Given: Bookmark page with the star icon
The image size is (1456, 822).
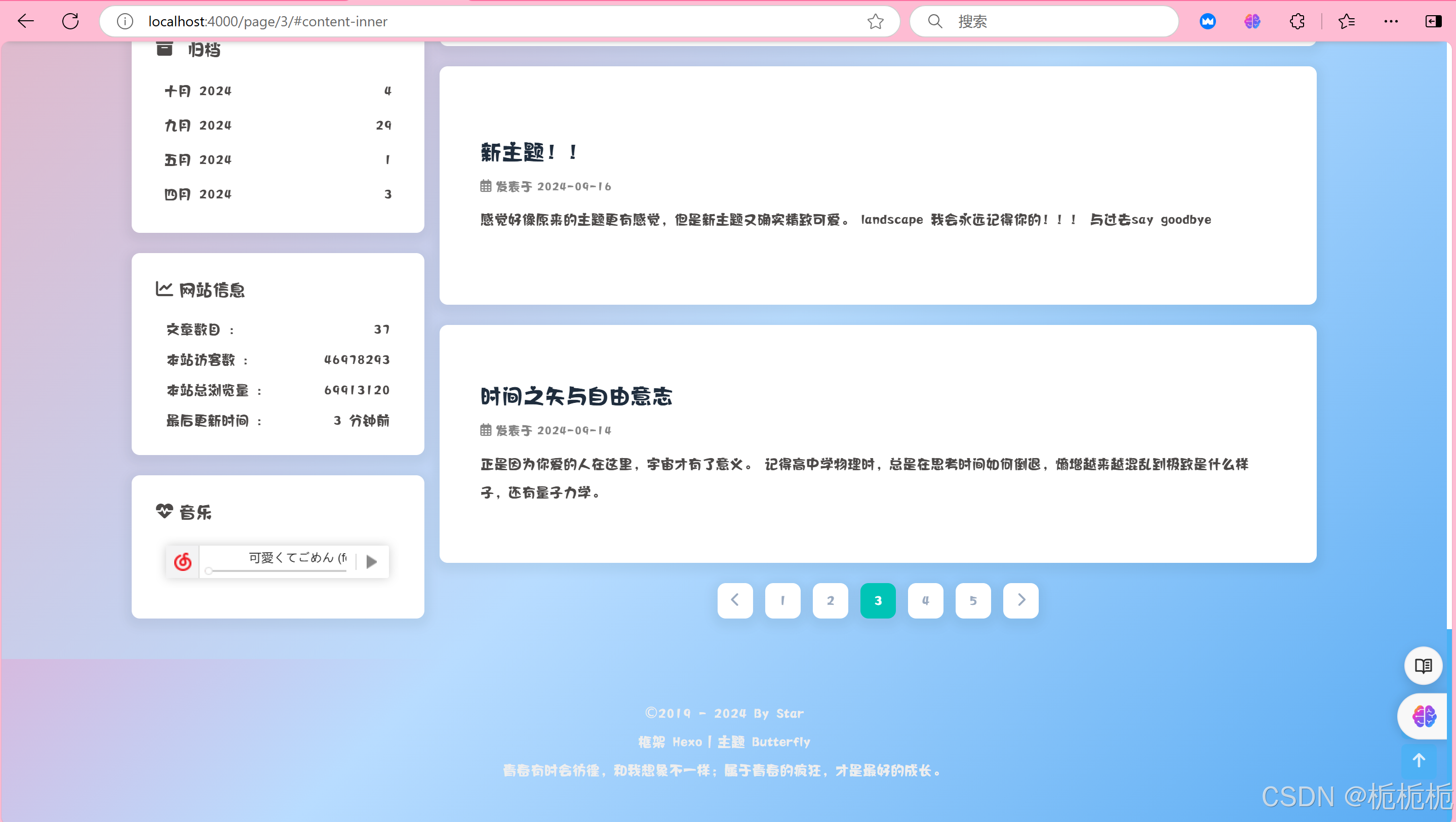Looking at the screenshot, I should pyautogui.click(x=875, y=21).
